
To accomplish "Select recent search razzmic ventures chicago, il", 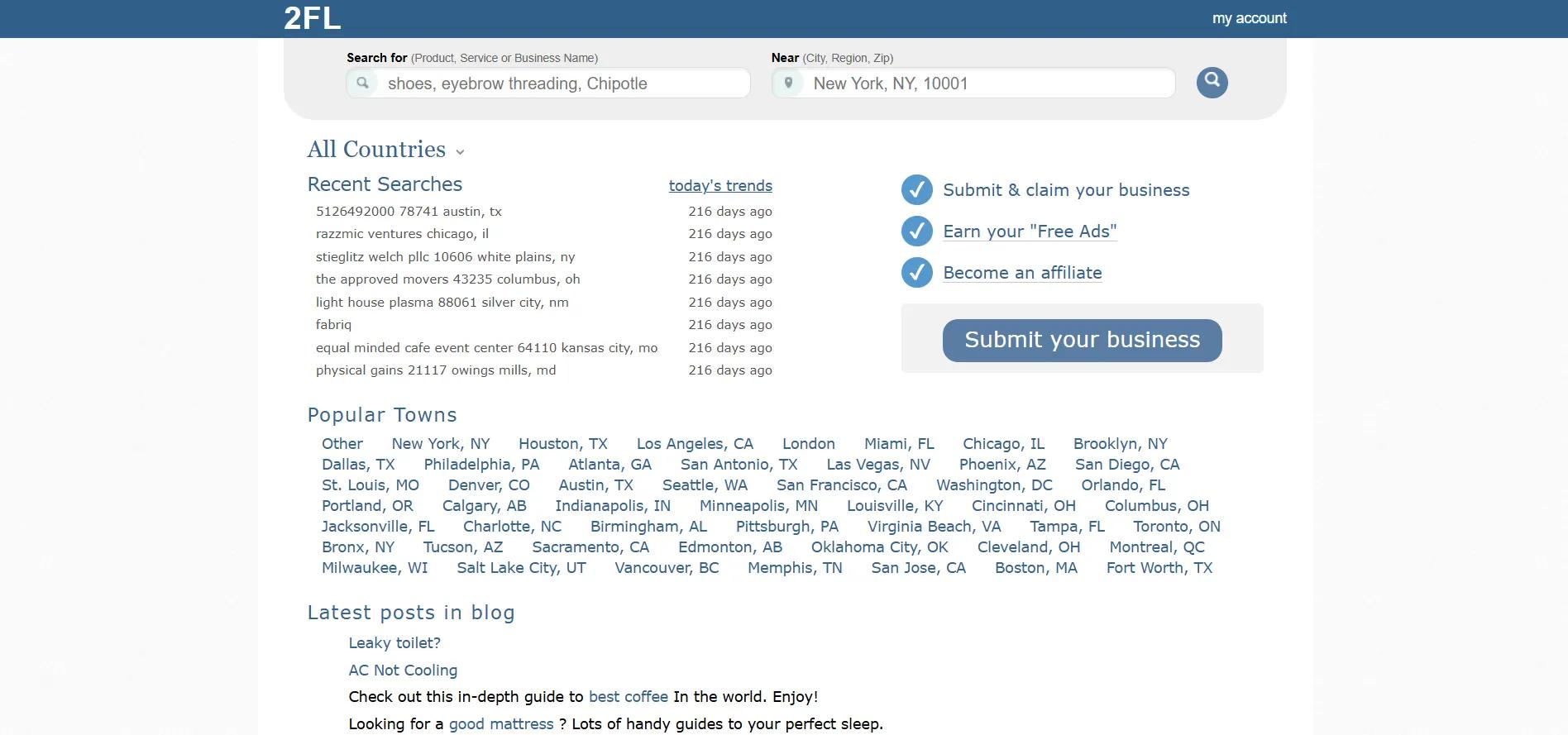I will click(402, 234).
